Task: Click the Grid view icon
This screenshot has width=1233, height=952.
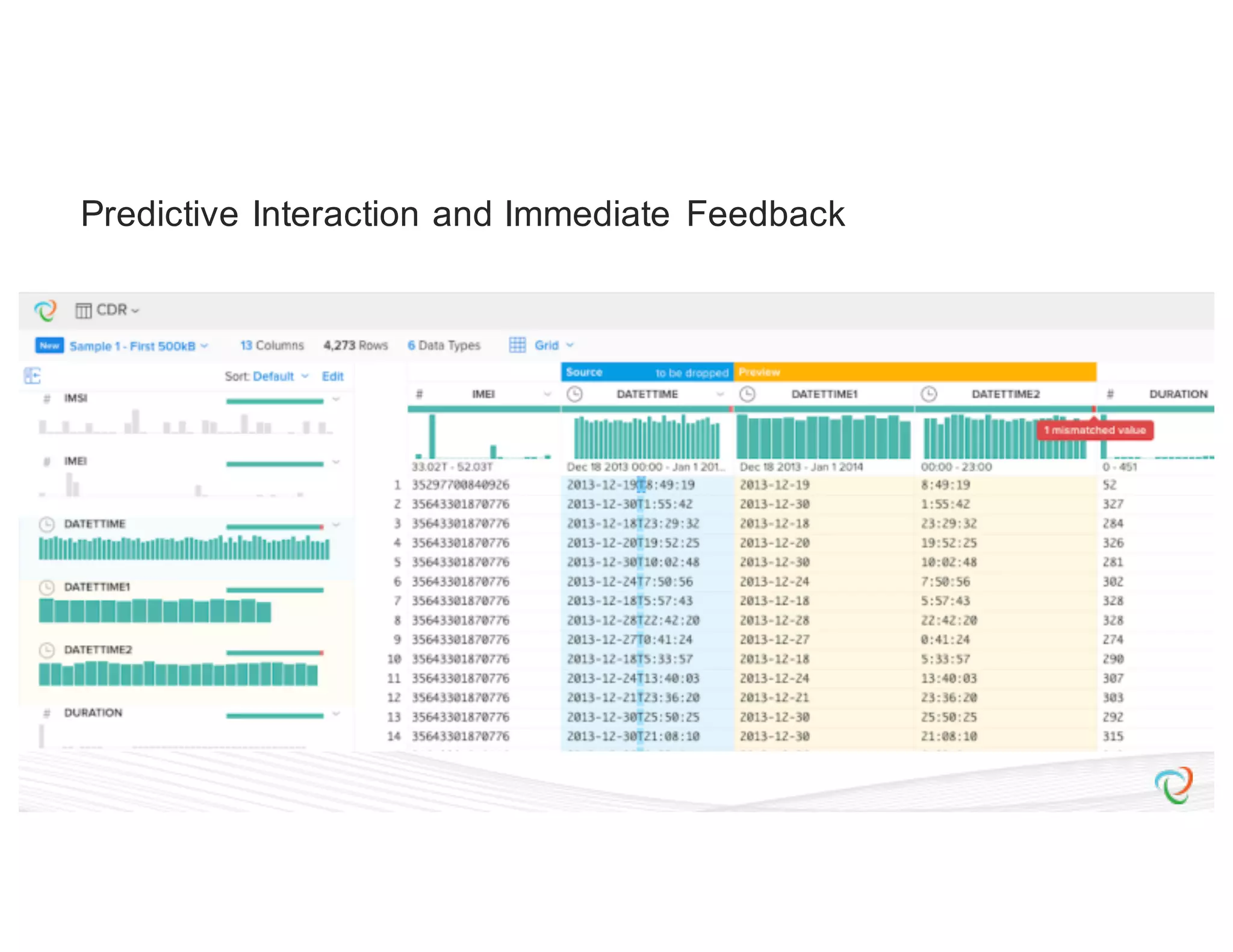Action: [517, 345]
